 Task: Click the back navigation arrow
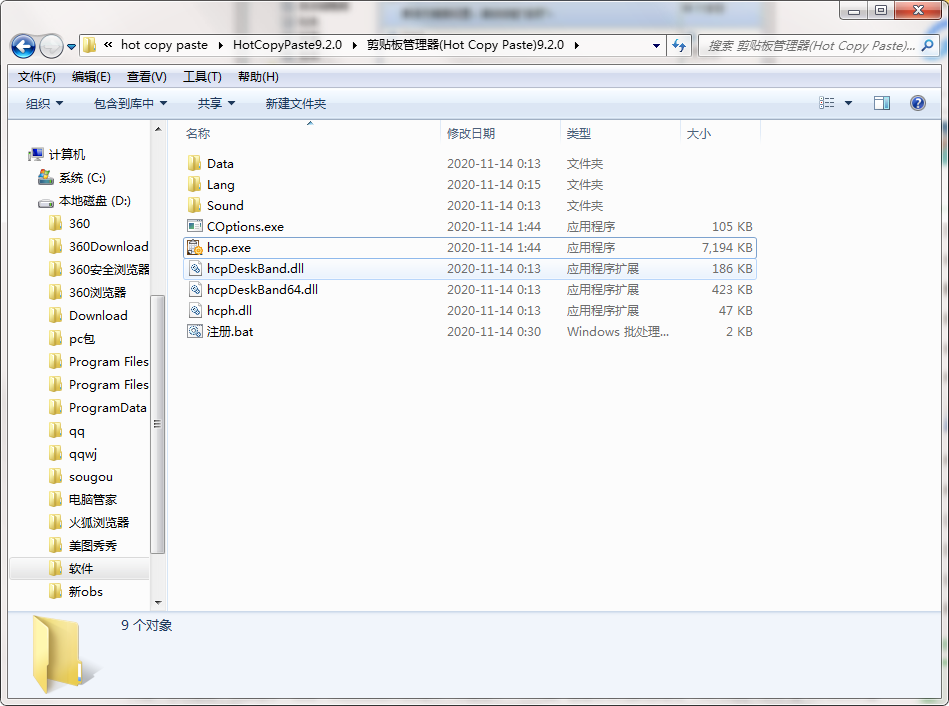click(22, 45)
